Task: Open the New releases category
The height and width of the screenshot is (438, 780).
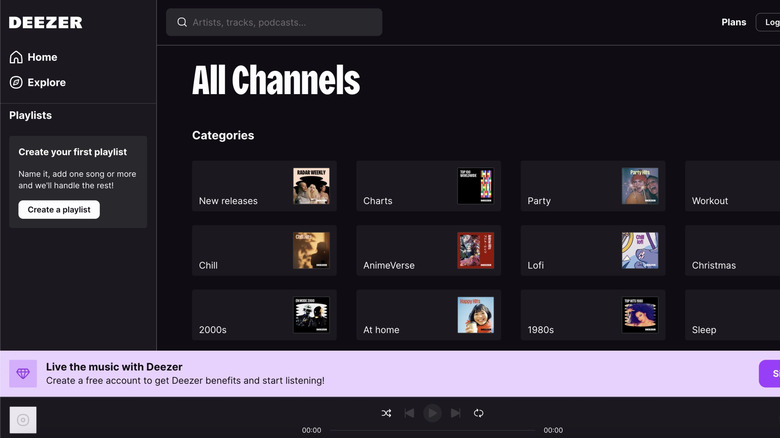Action: tap(264, 186)
